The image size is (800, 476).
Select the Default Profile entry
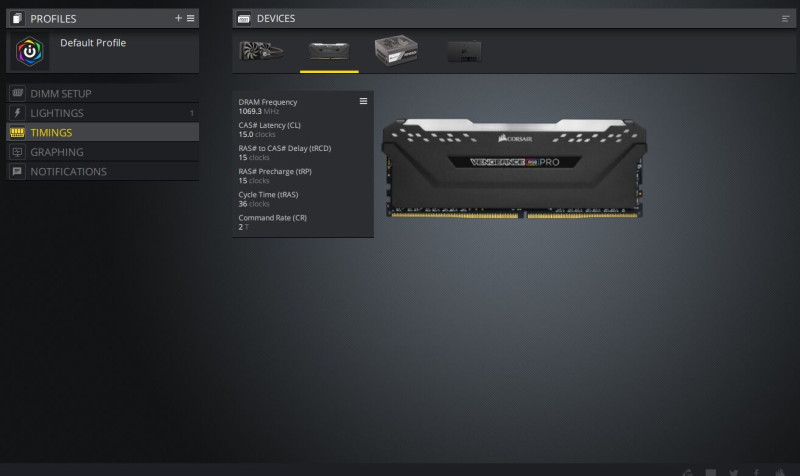point(103,52)
